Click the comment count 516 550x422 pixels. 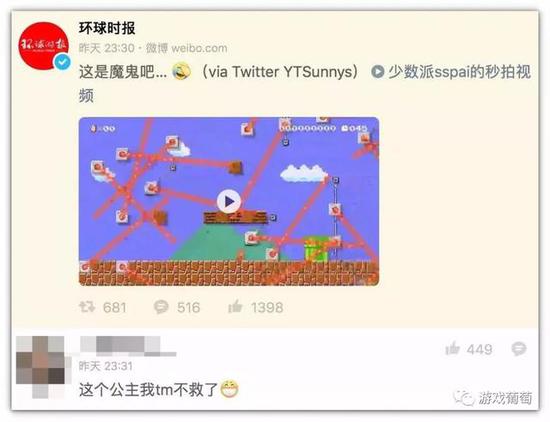[189, 308]
